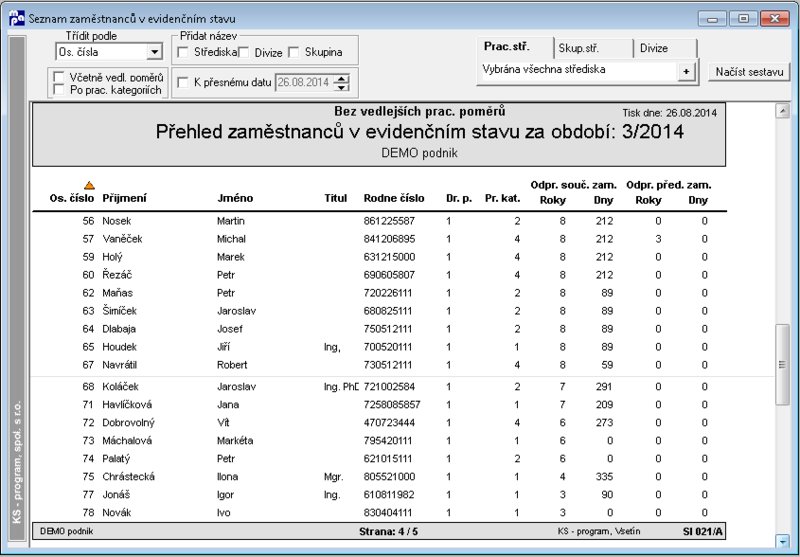This screenshot has width=800, height=557.
Task: Click surname Koláček
Action: [x=120, y=387]
